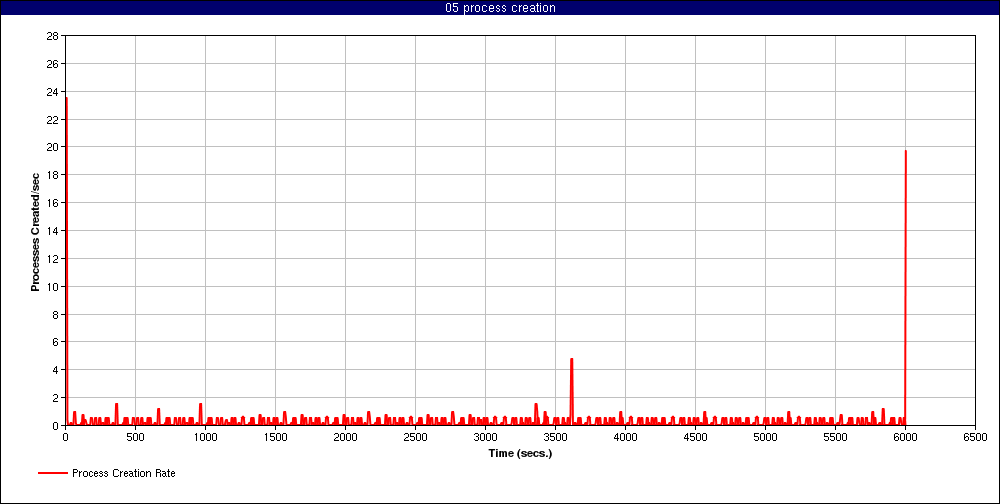
Task: Click the tall spike near 6000 seconds
Action: [906, 287]
